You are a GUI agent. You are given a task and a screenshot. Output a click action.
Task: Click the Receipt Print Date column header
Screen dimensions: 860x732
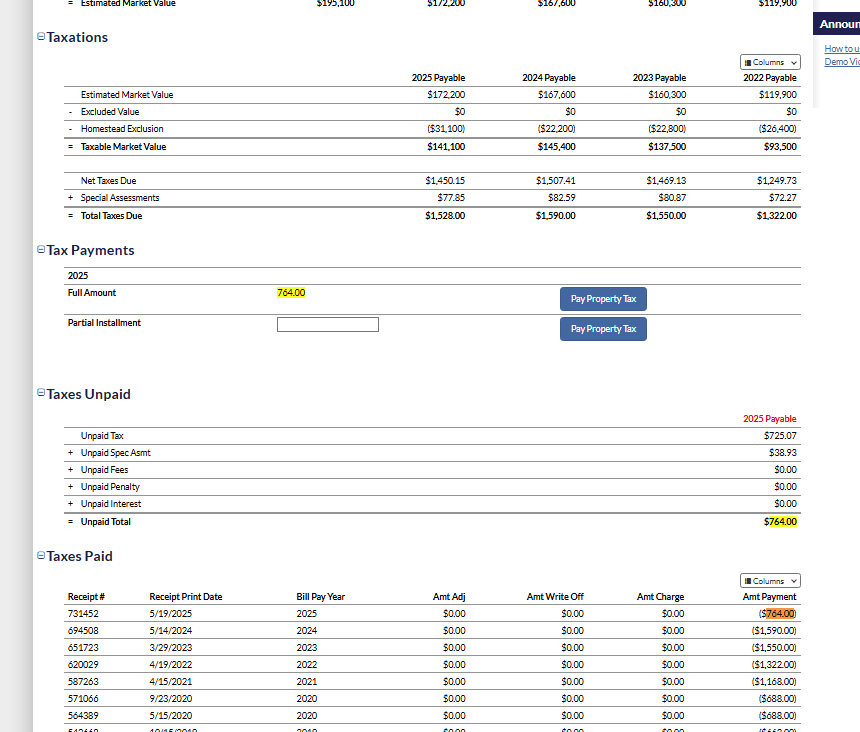[x=186, y=597]
